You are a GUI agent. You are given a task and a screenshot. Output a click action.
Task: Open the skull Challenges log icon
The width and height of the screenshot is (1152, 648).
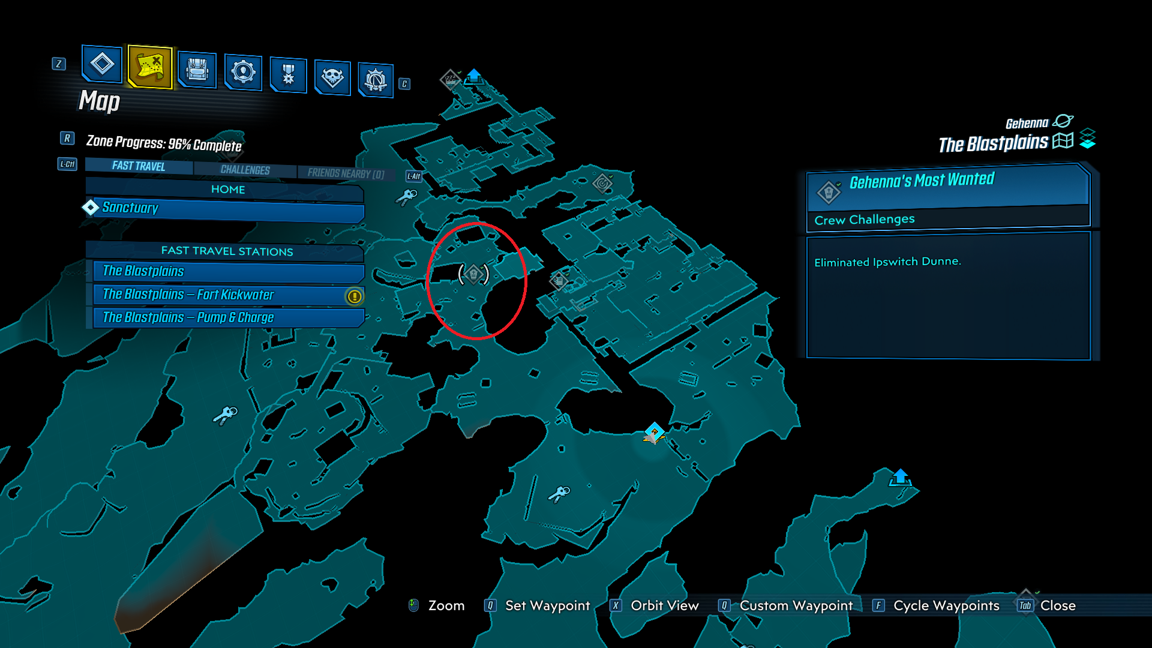332,77
